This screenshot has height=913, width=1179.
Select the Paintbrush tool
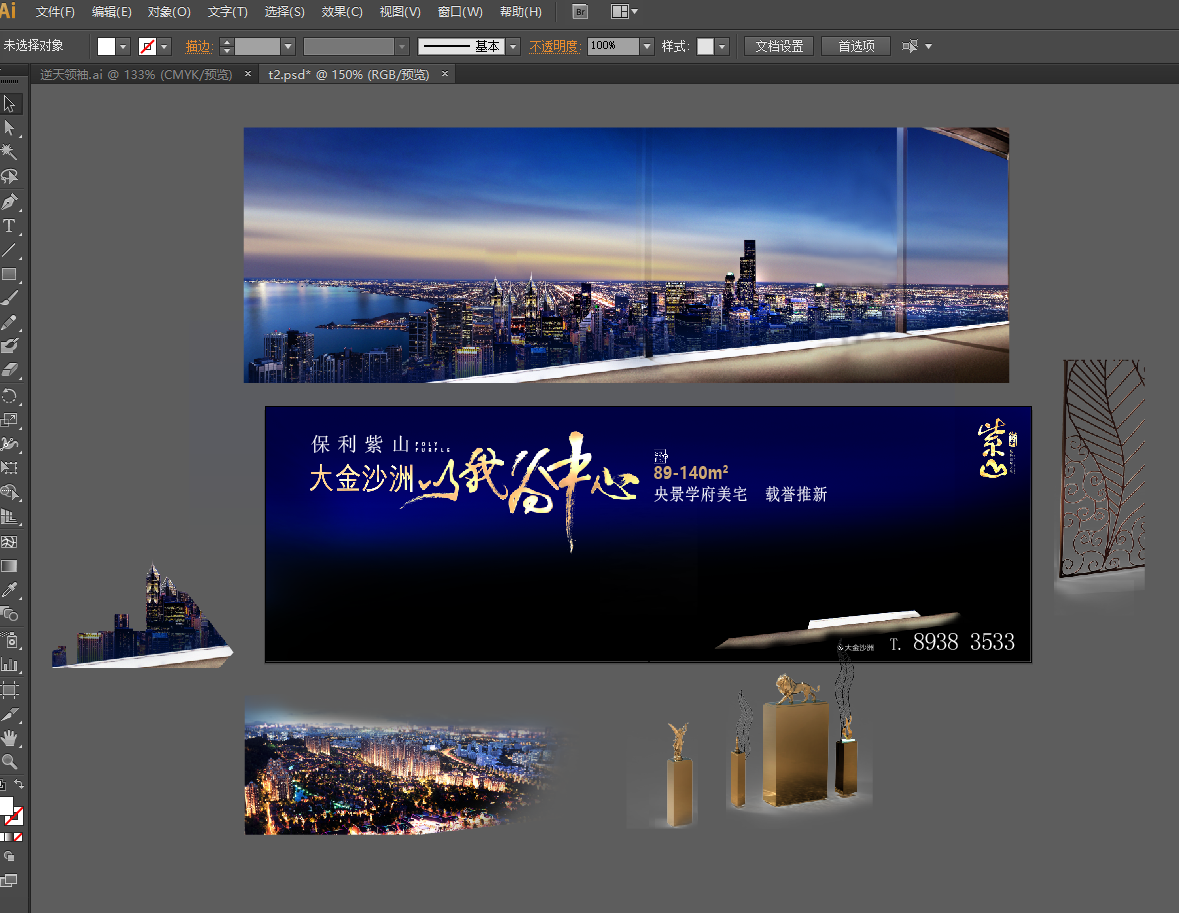pyautogui.click(x=10, y=299)
